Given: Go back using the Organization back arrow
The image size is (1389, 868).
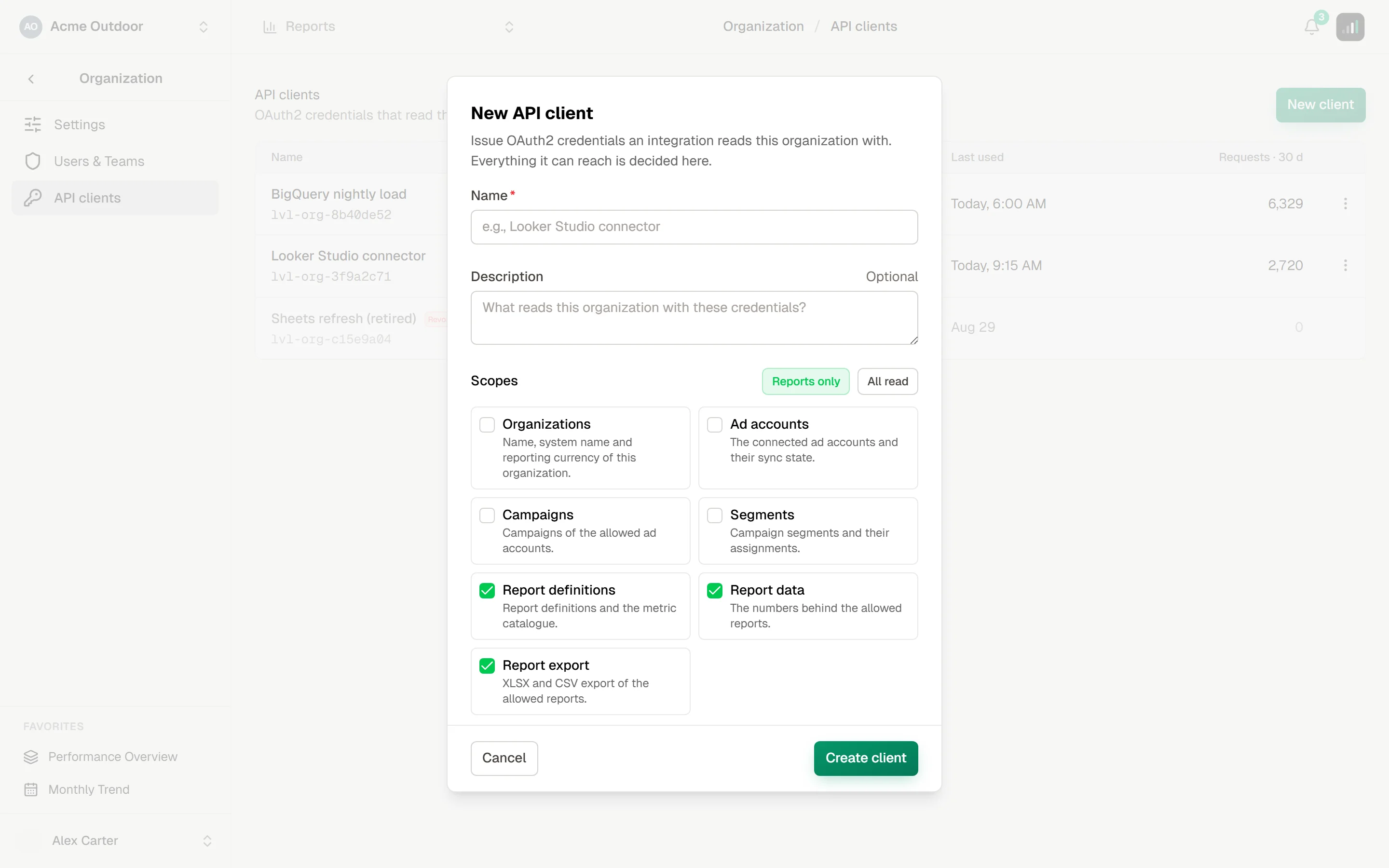Looking at the screenshot, I should coord(31,79).
